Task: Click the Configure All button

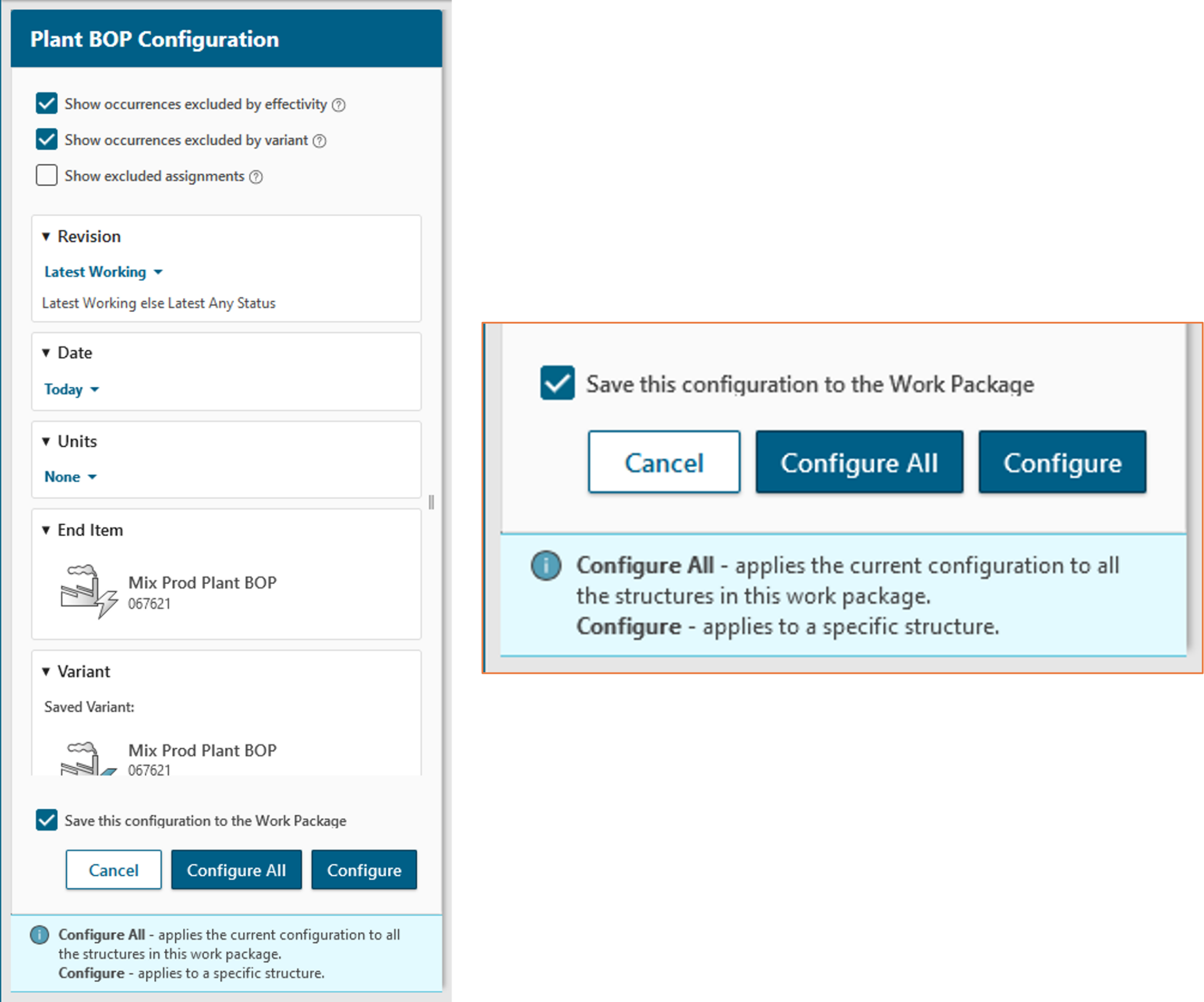Action: (236, 870)
